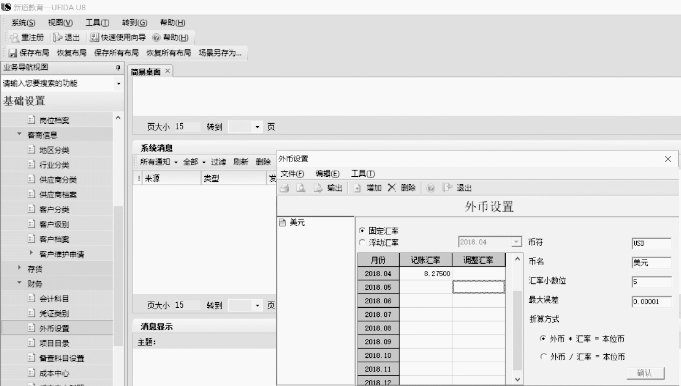
Task: Click the print icon in 外币设置 toolbar
Action: pyautogui.click(x=284, y=188)
